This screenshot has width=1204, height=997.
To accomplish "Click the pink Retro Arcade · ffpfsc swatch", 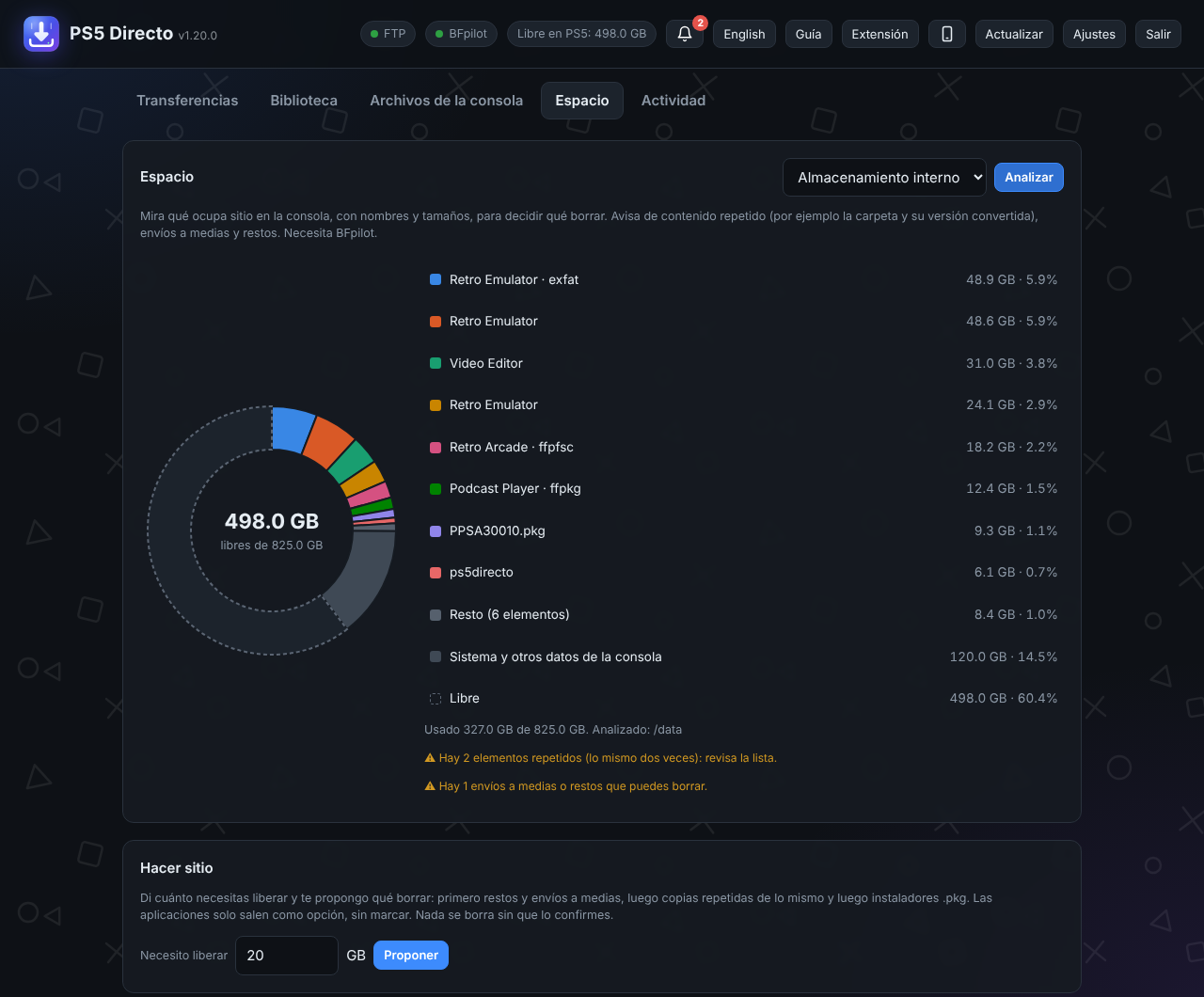I will [x=436, y=447].
